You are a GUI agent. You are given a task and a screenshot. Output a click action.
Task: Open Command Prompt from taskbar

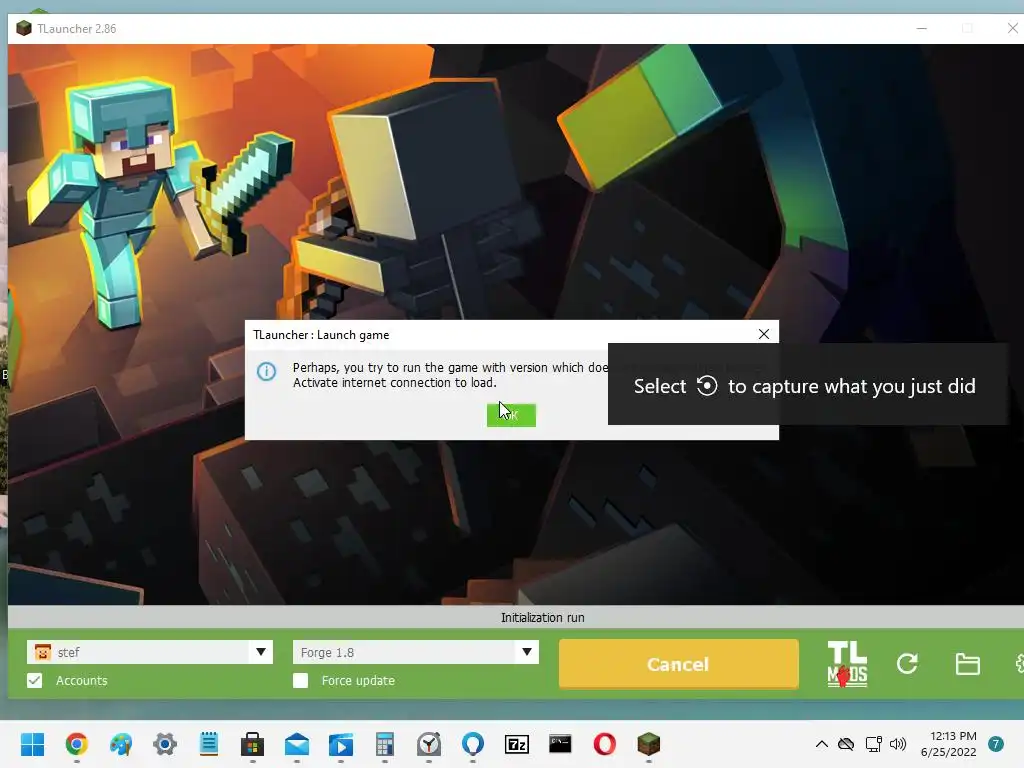560,744
